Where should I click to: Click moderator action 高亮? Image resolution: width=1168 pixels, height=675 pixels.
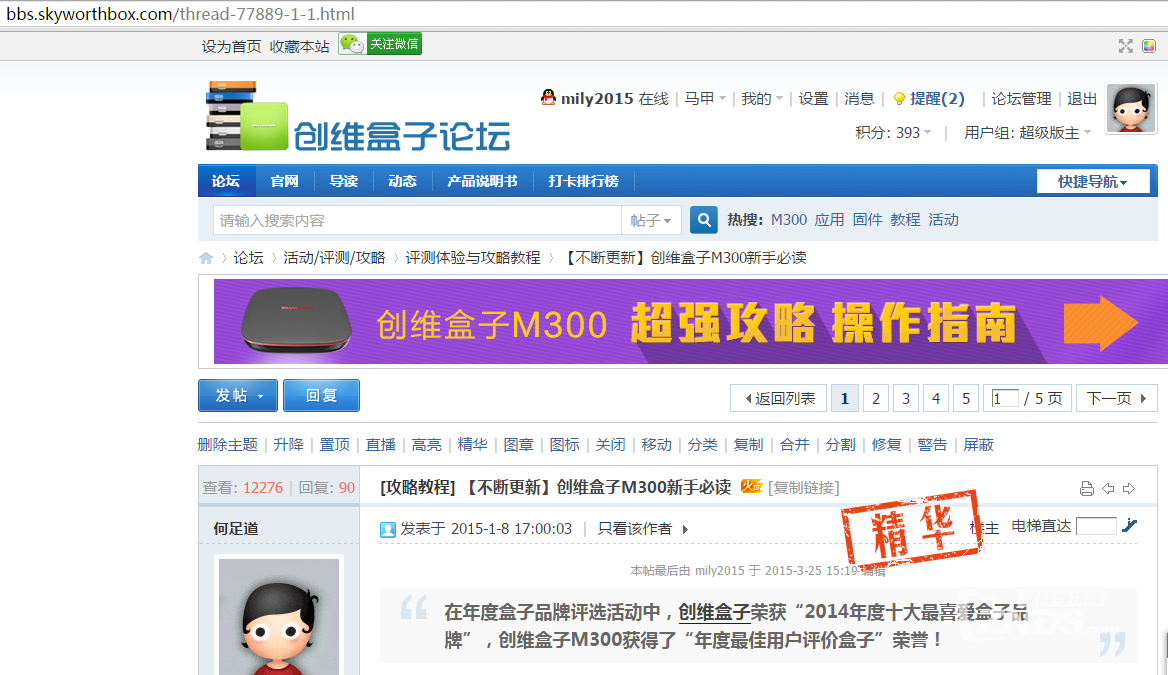pos(426,445)
